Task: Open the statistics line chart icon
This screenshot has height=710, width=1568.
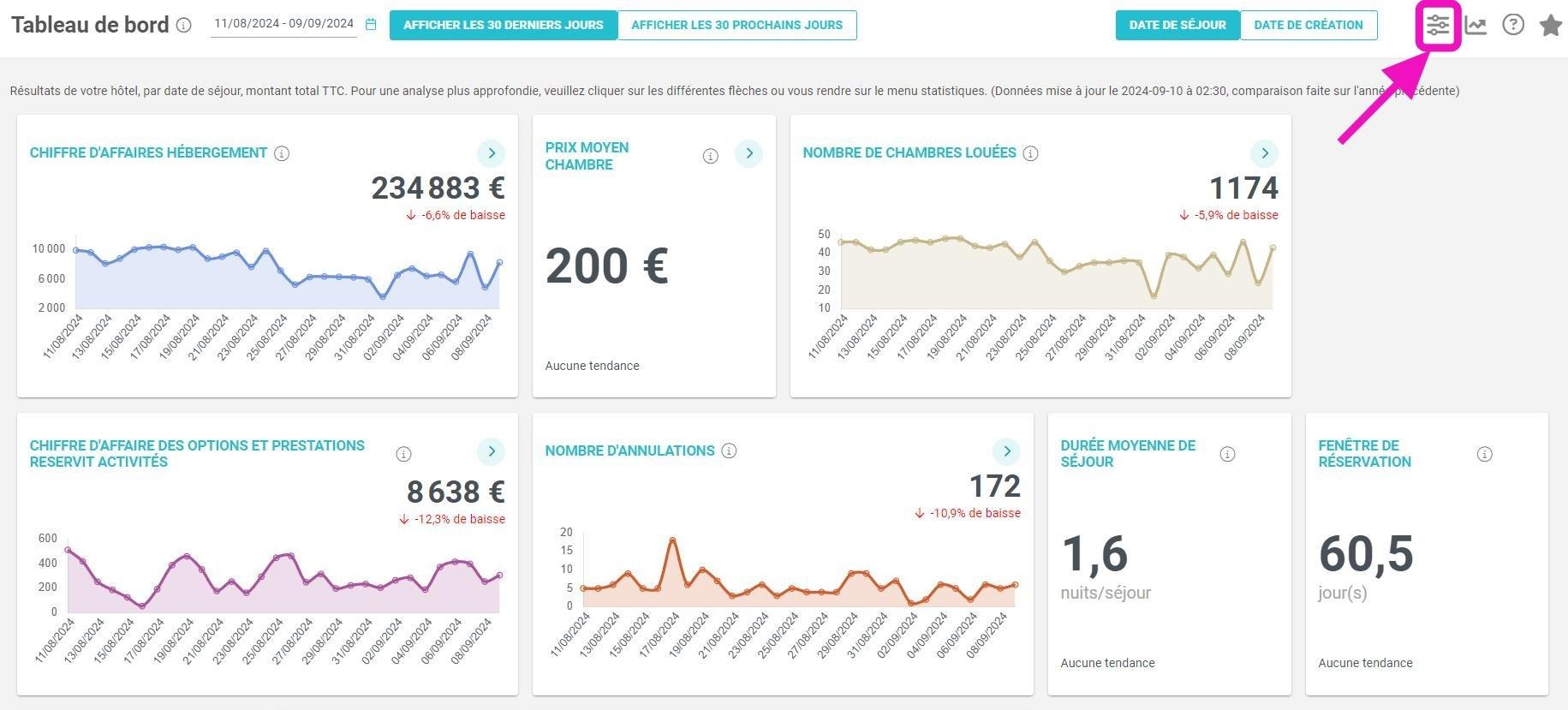Action: tap(1476, 25)
